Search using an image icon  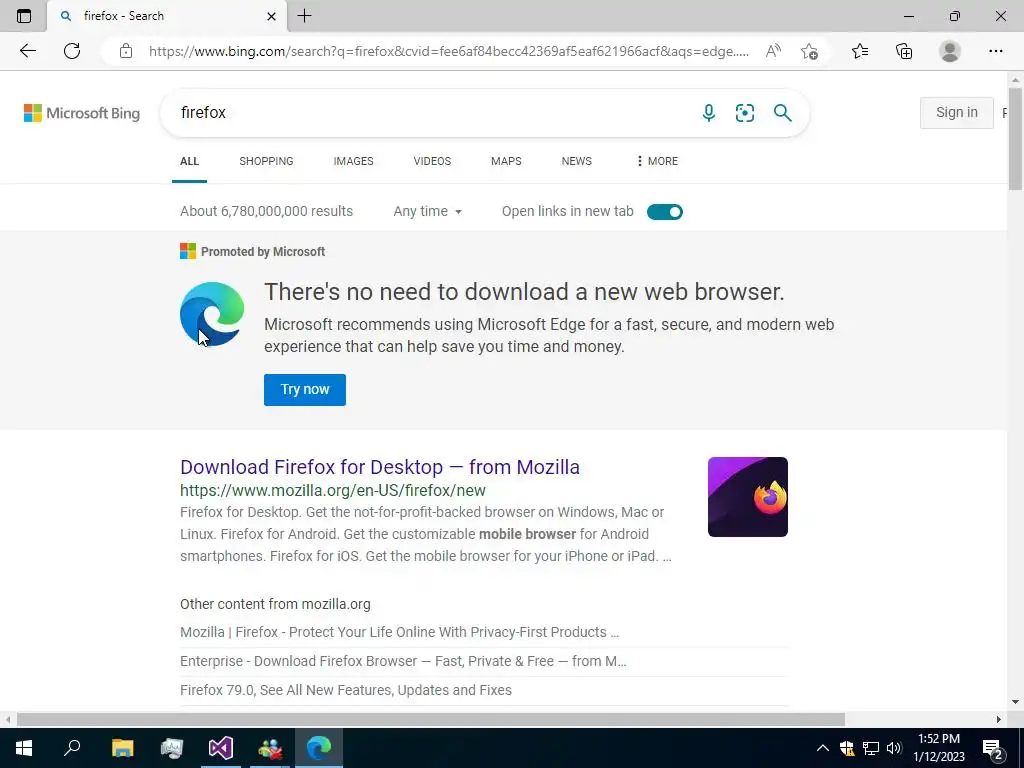[x=744, y=113]
